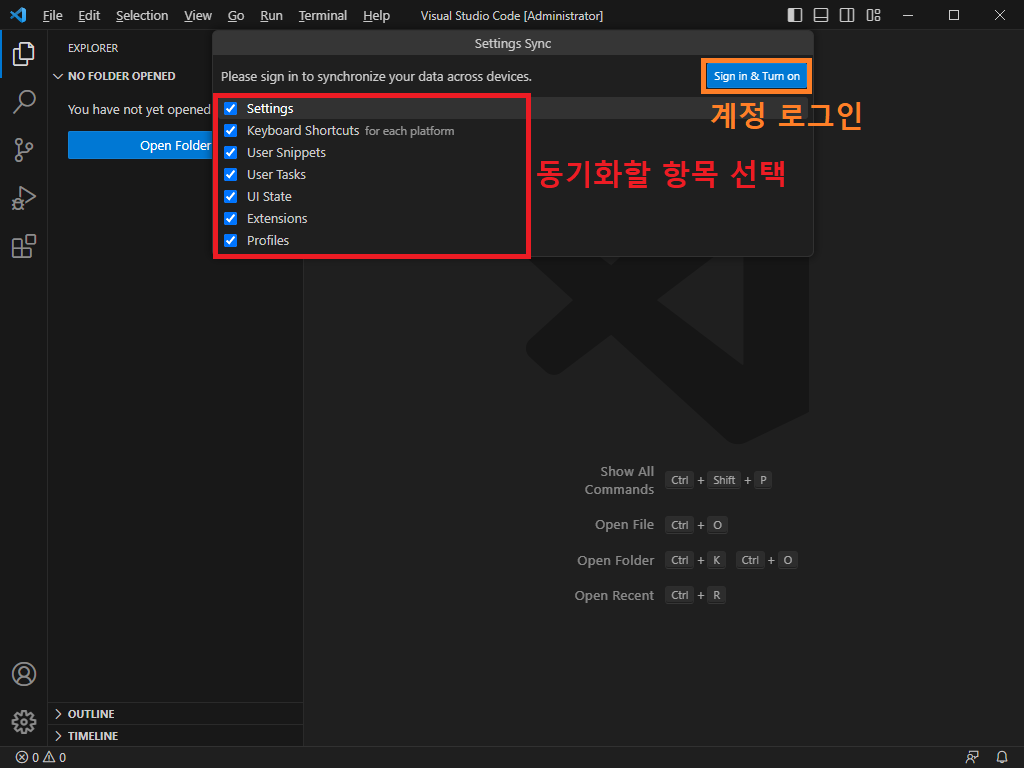The width and height of the screenshot is (1024, 768).
Task: Open the Manage gear icon
Action: click(24, 721)
